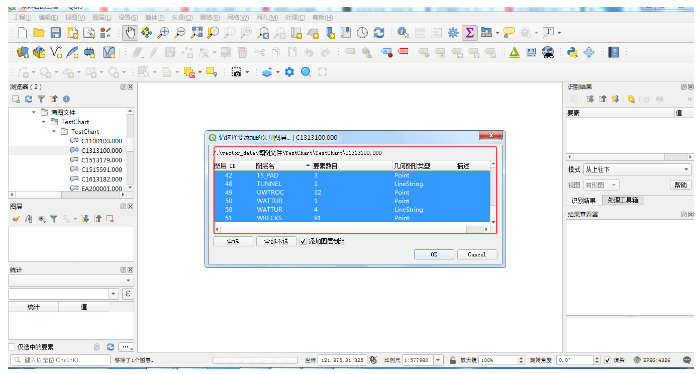Collapse the nested TestChart folder node
Image resolution: width=699 pixels, height=374 pixels.
pyautogui.click(x=53, y=132)
